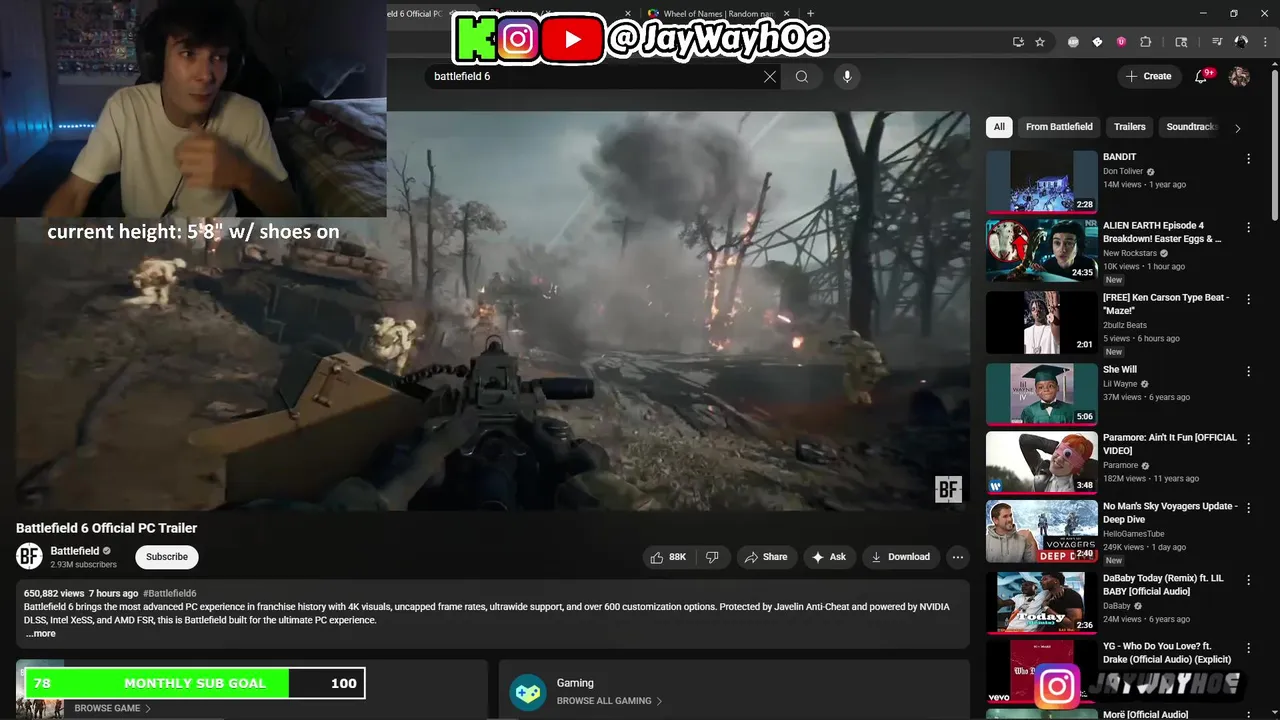The height and width of the screenshot is (720, 1280).
Task: Open Google Lens search in toolbar
Action: pyautogui.click(x=1181, y=42)
